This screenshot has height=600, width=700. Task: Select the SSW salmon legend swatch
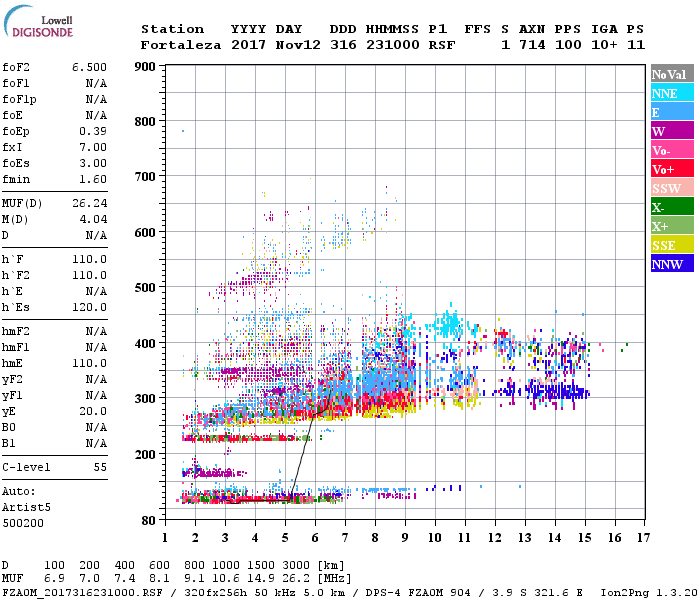coord(672,188)
